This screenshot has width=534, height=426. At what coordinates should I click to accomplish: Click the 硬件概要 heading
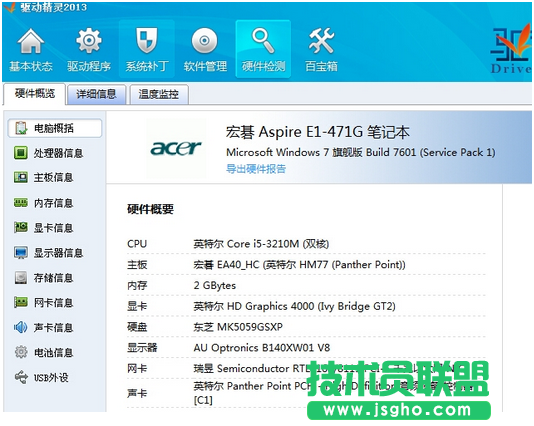(150, 209)
